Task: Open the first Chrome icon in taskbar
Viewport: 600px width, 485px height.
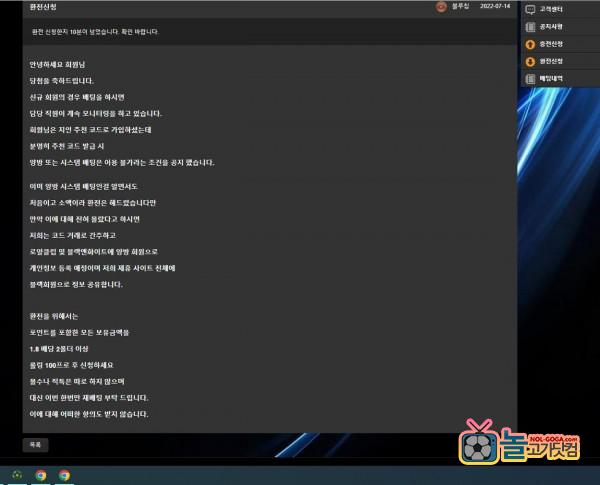Action: 41,475
